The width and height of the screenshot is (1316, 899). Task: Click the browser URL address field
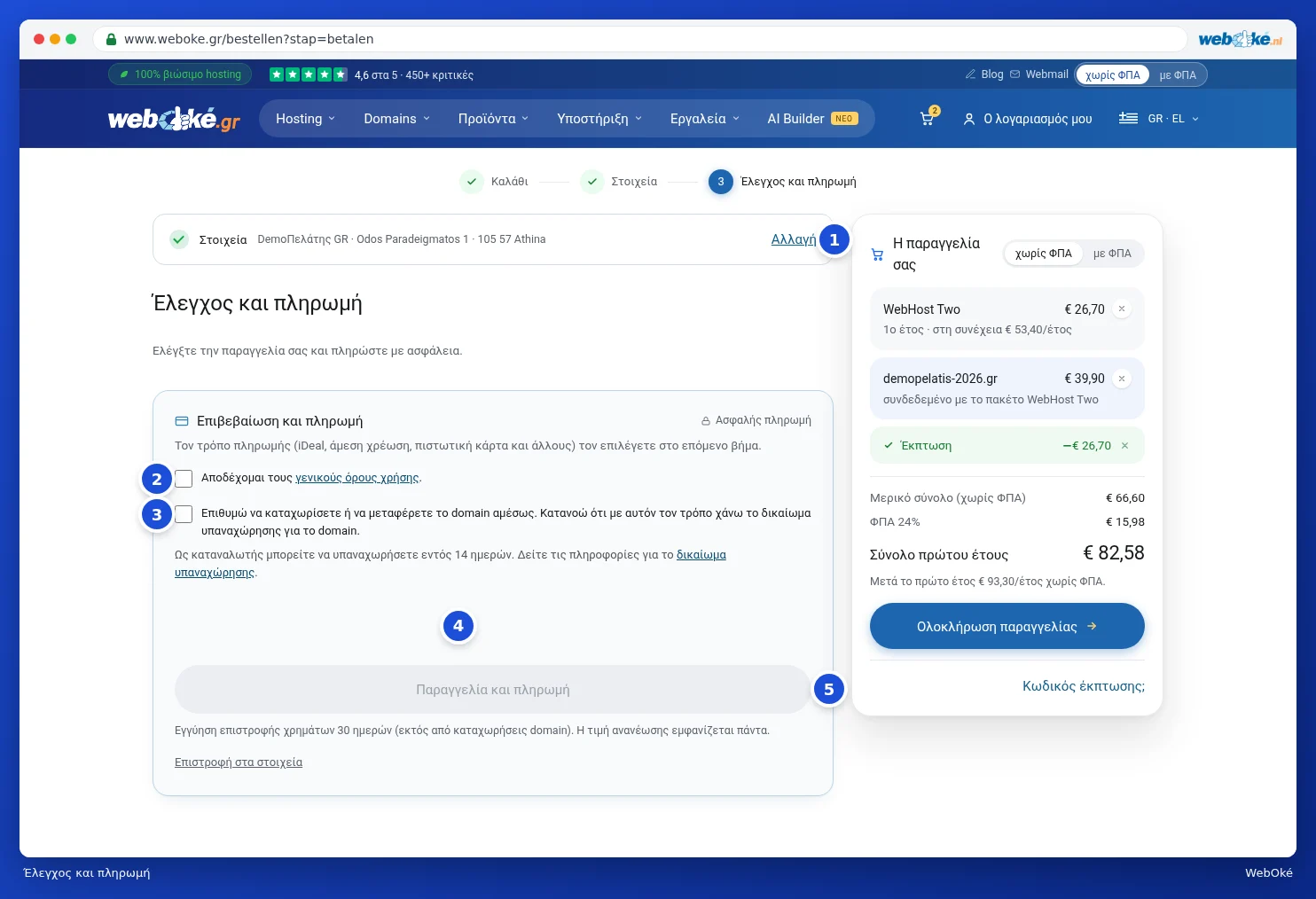pos(638,39)
